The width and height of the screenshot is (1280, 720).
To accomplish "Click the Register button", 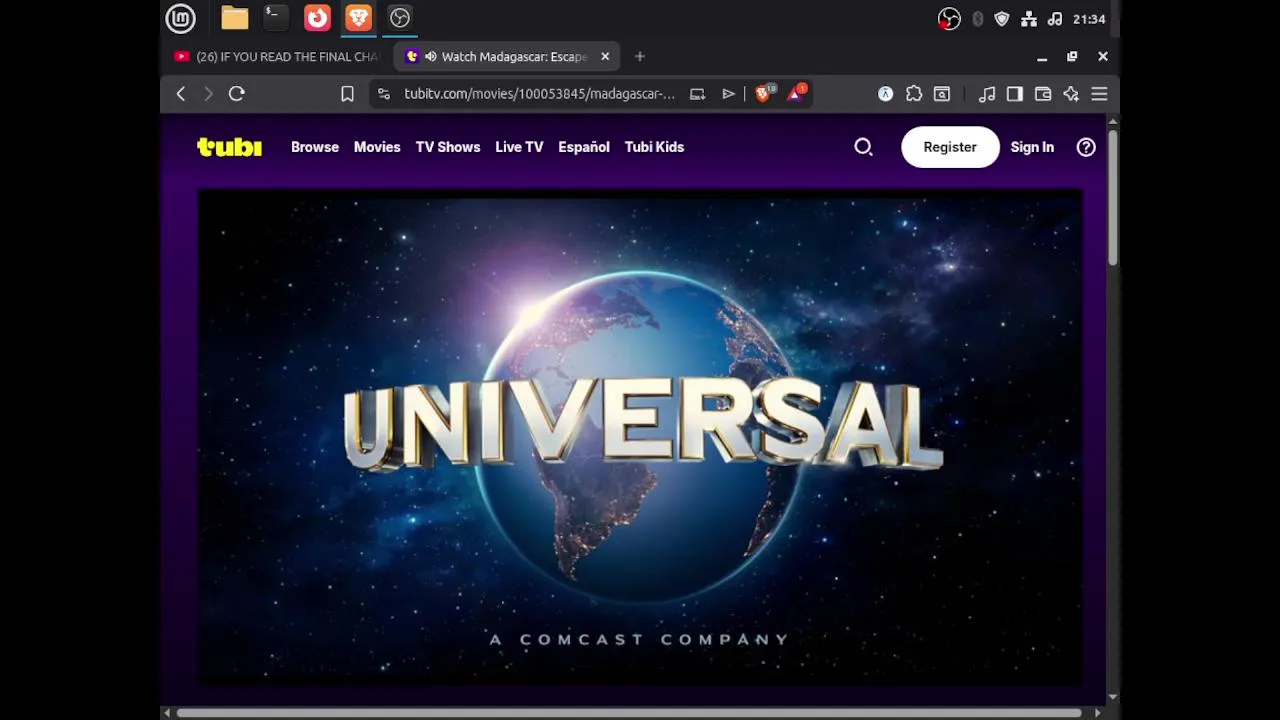I will (x=950, y=147).
